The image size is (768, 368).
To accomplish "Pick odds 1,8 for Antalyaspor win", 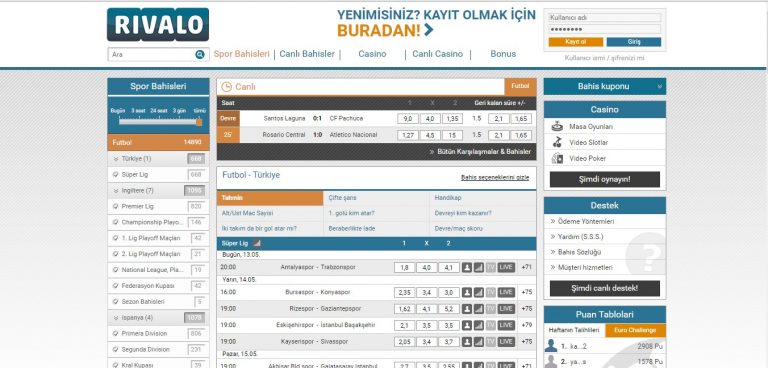I will coord(405,268).
